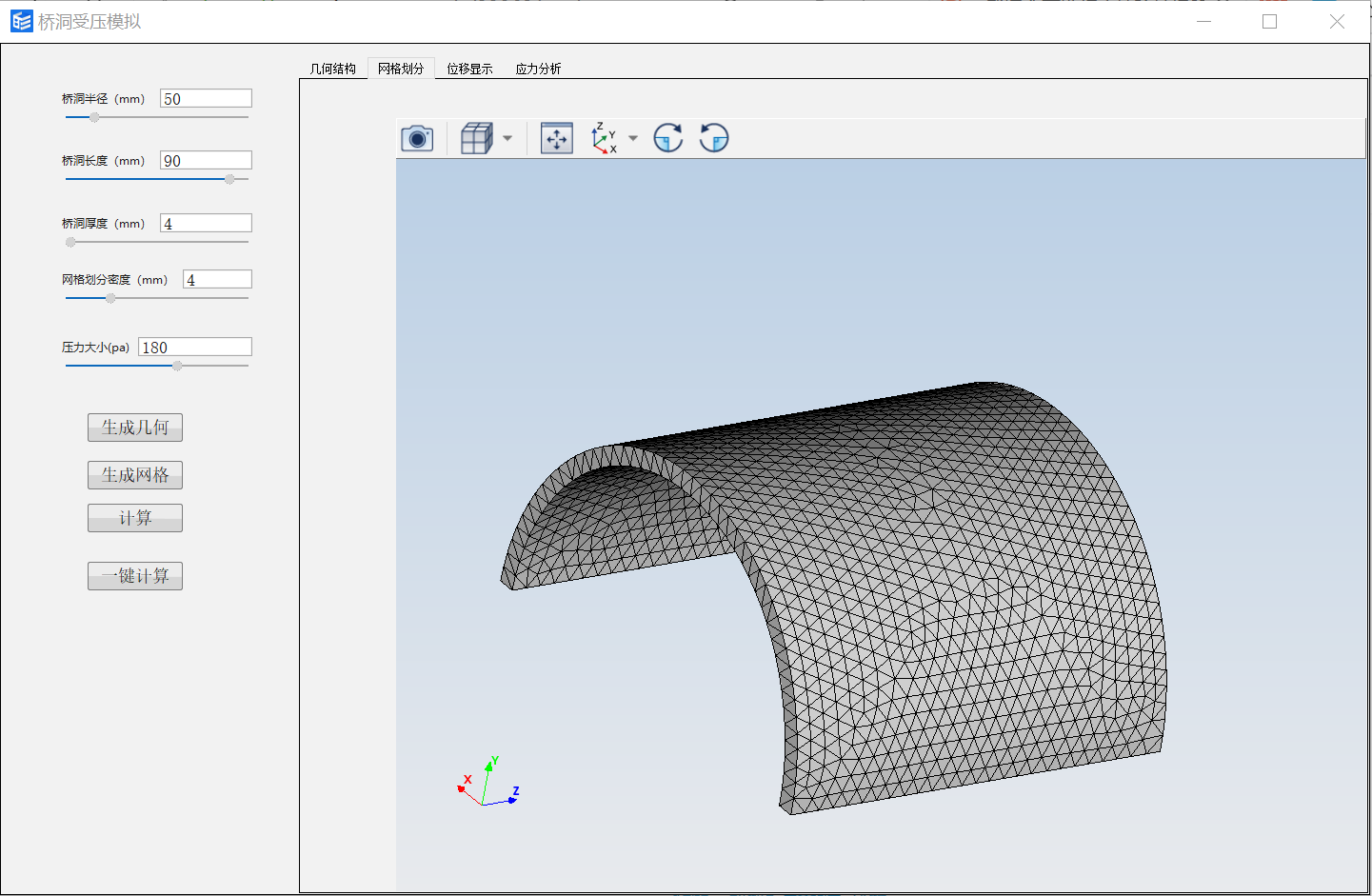
Task: Maximize the 桥洞受压模拟 window
Action: coord(1269,21)
